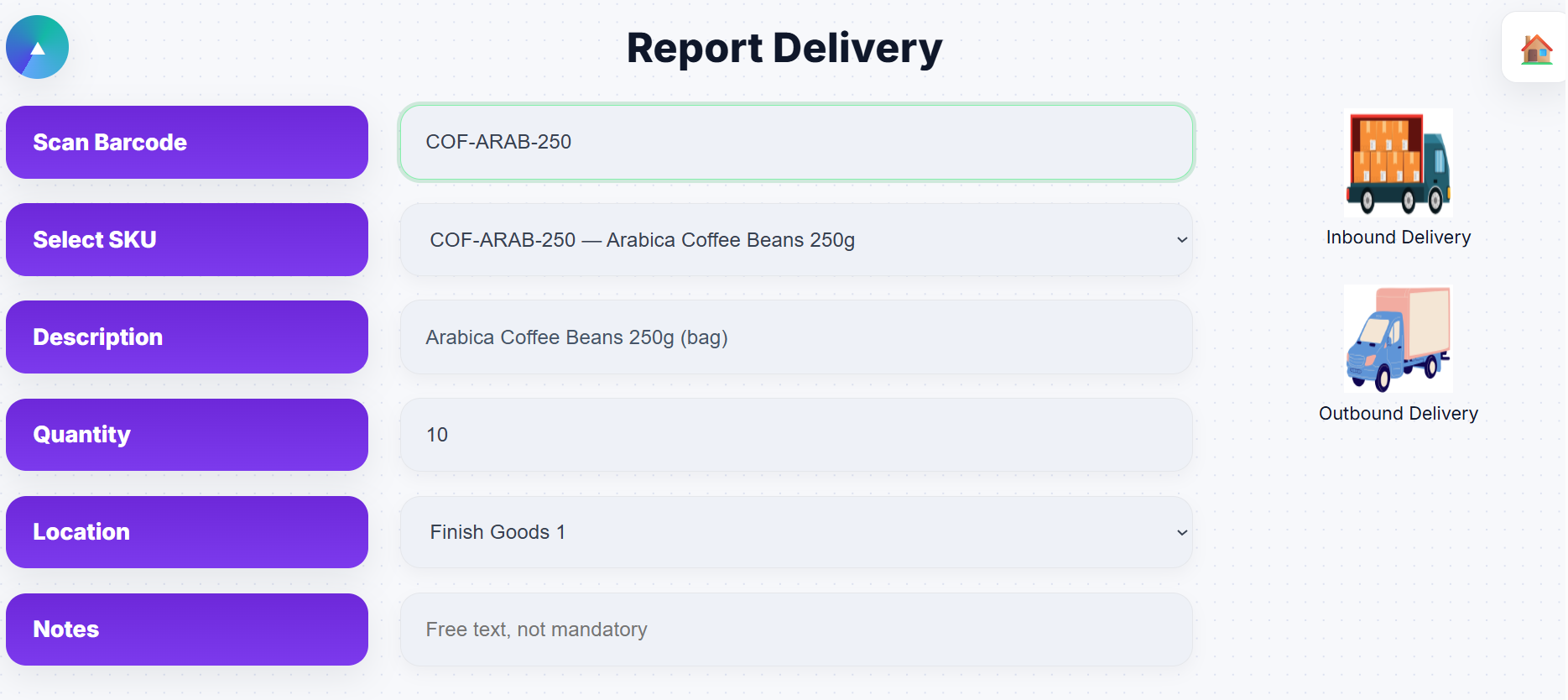The height and width of the screenshot is (700, 1568).
Task: Click the round app logo icon
Action: tap(37, 47)
